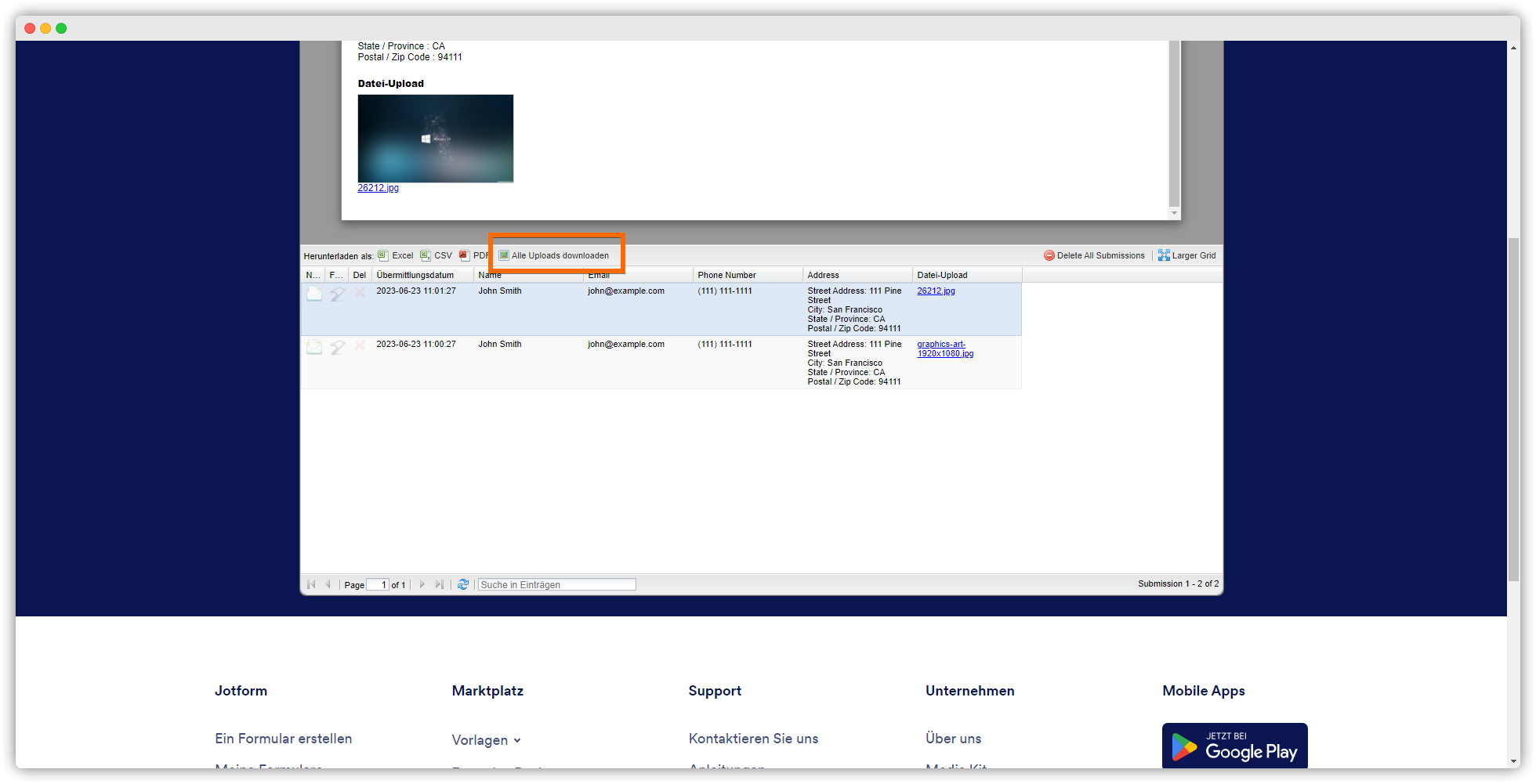Sort by Übermittlungsdatum column header
1536x784 pixels.
[415, 275]
